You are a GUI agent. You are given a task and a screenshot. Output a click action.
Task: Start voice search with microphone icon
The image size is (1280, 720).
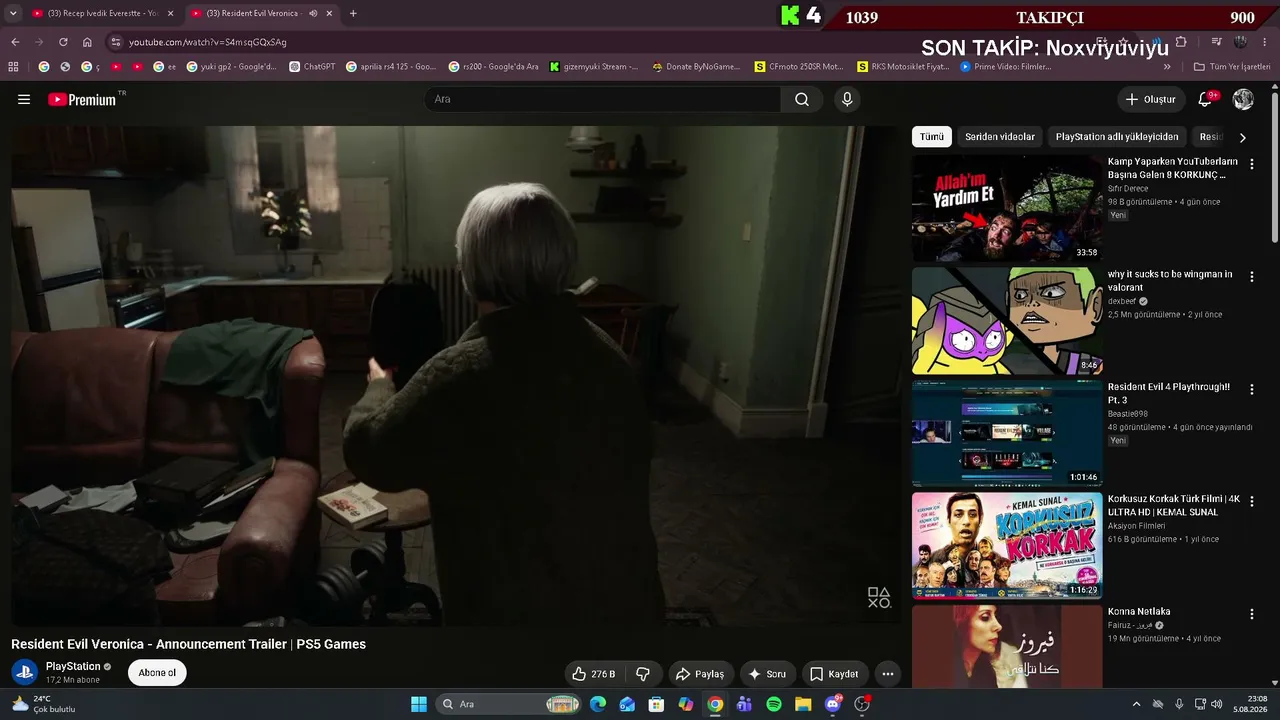847,99
